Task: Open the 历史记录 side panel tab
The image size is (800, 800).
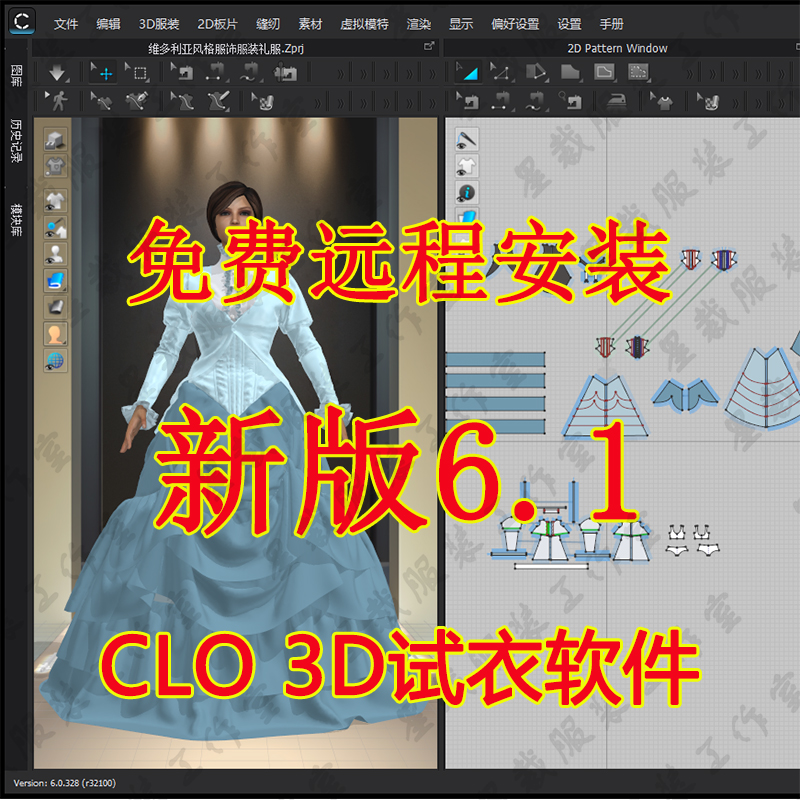Action: point(17,141)
